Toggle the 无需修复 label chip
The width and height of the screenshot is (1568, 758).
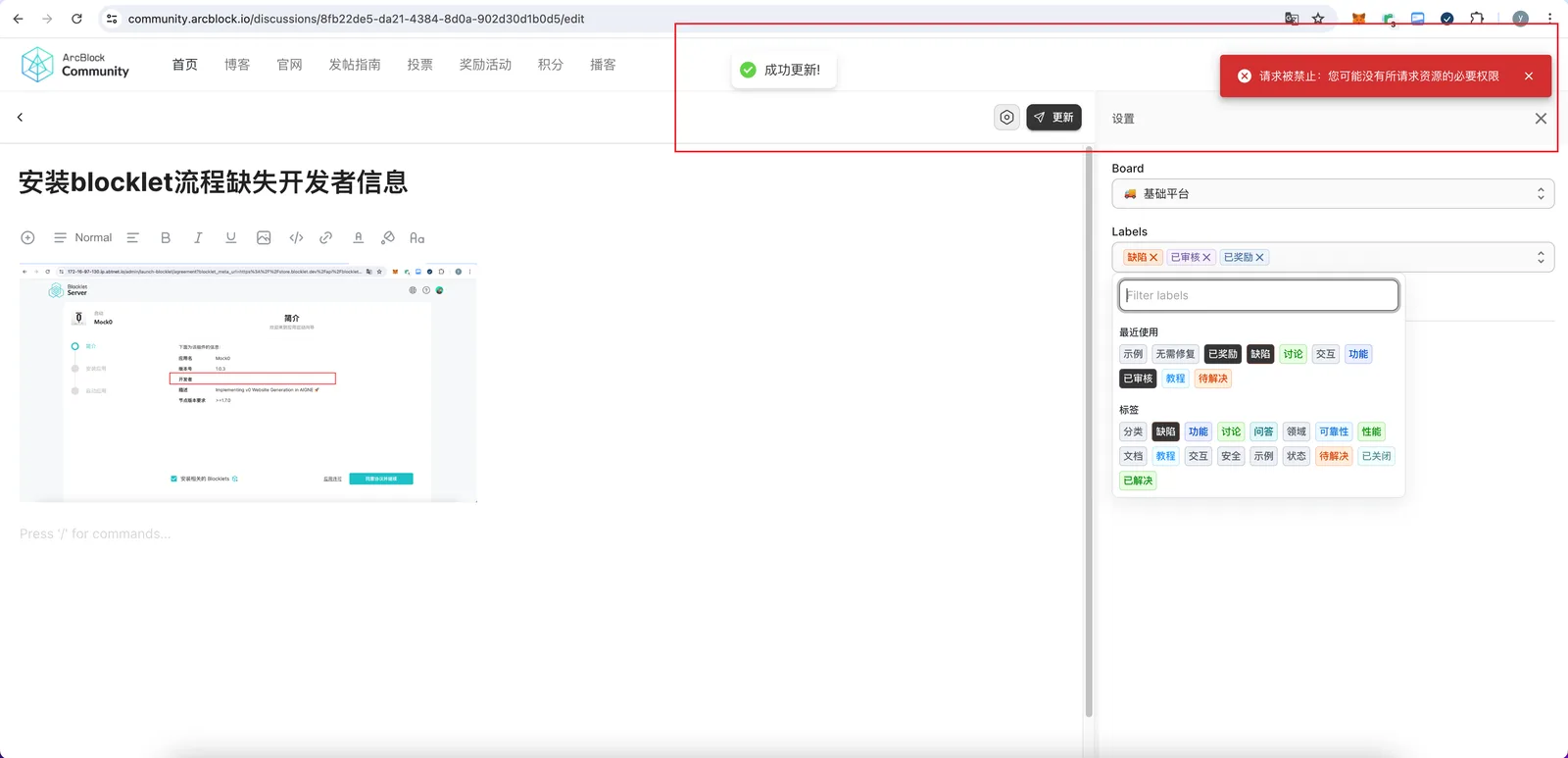(1175, 354)
